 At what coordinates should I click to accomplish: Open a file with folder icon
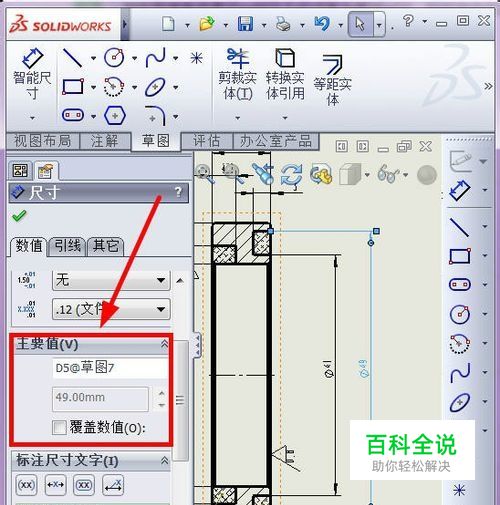coord(207,24)
